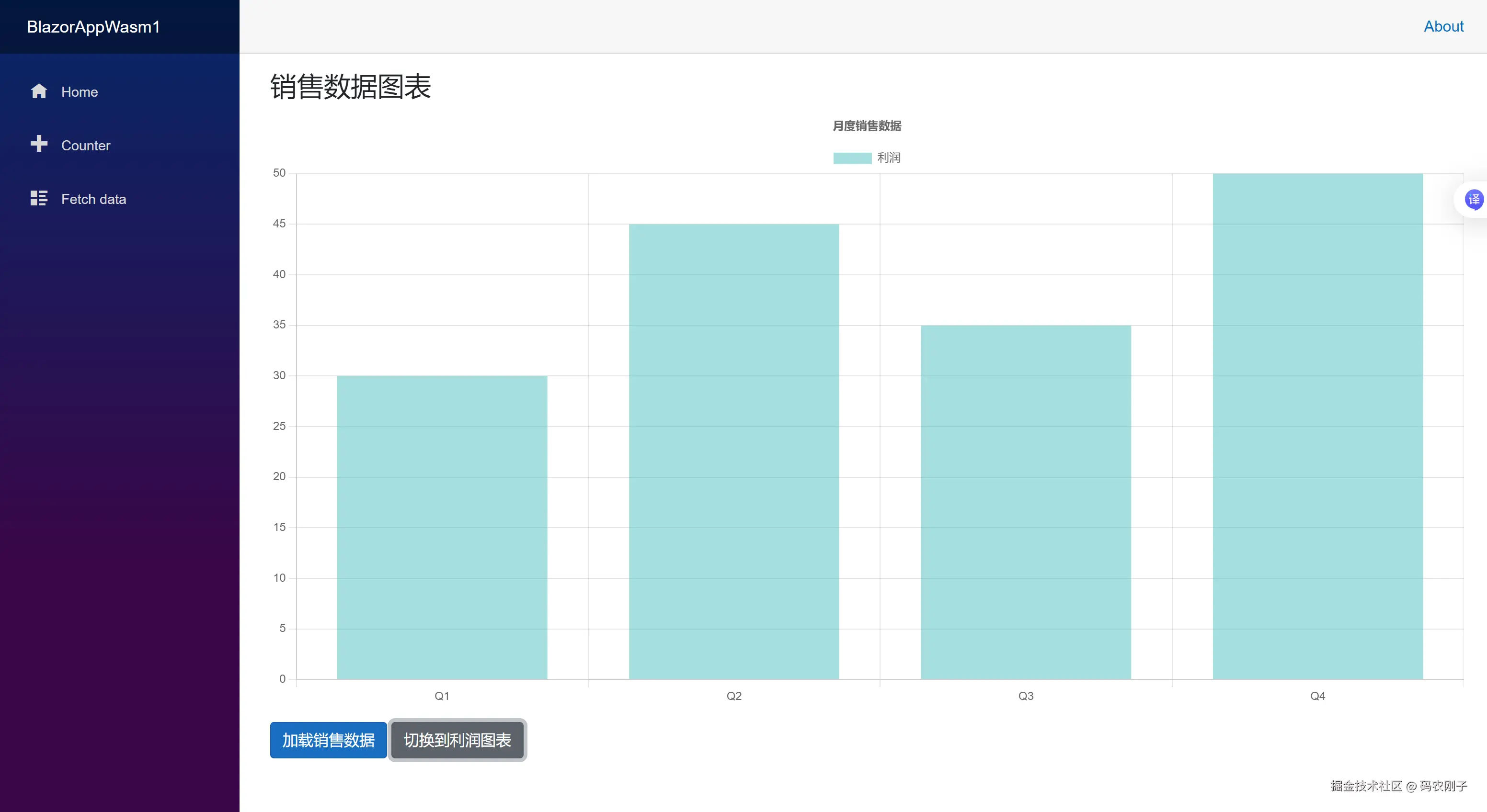Viewport: 1487px width, 812px height.
Task: Toggle dataset via 利润 legend text
Action: (888, 158)
